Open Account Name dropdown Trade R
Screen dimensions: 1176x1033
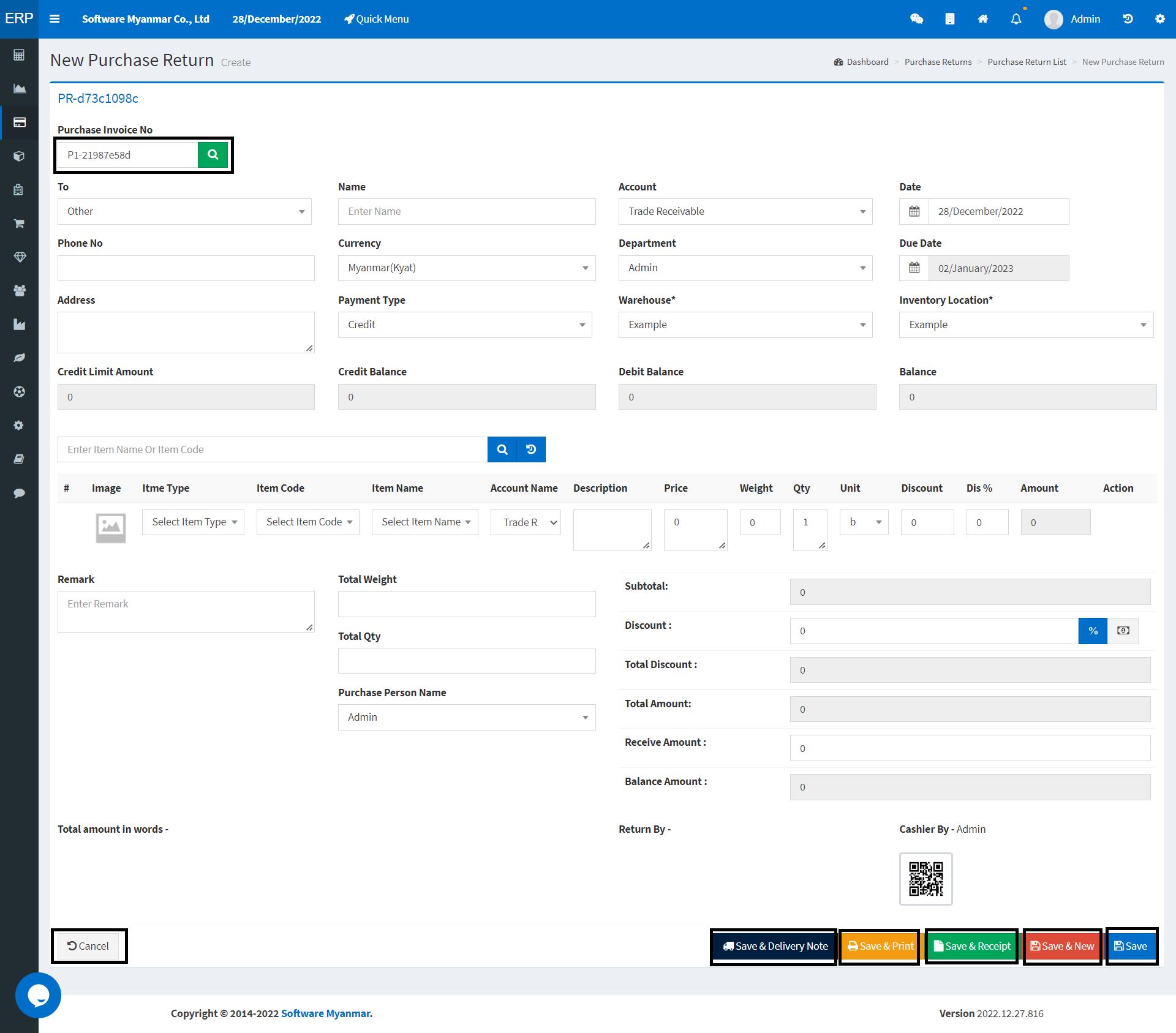click(526, 522)
